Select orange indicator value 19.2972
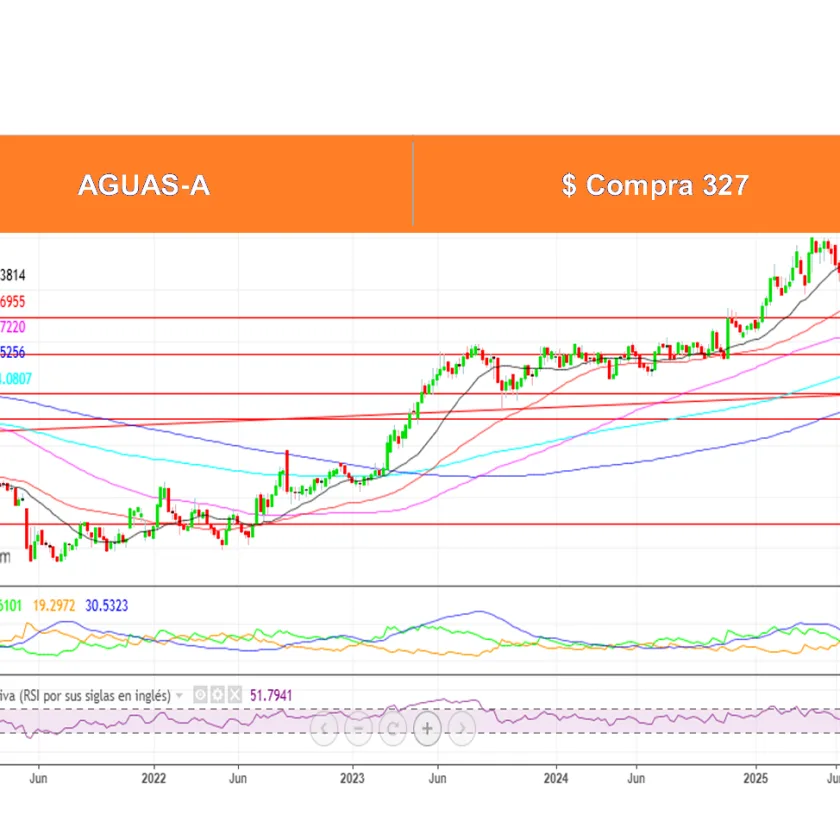Viewport: 840px width, 840px height. tap(54, 605)
